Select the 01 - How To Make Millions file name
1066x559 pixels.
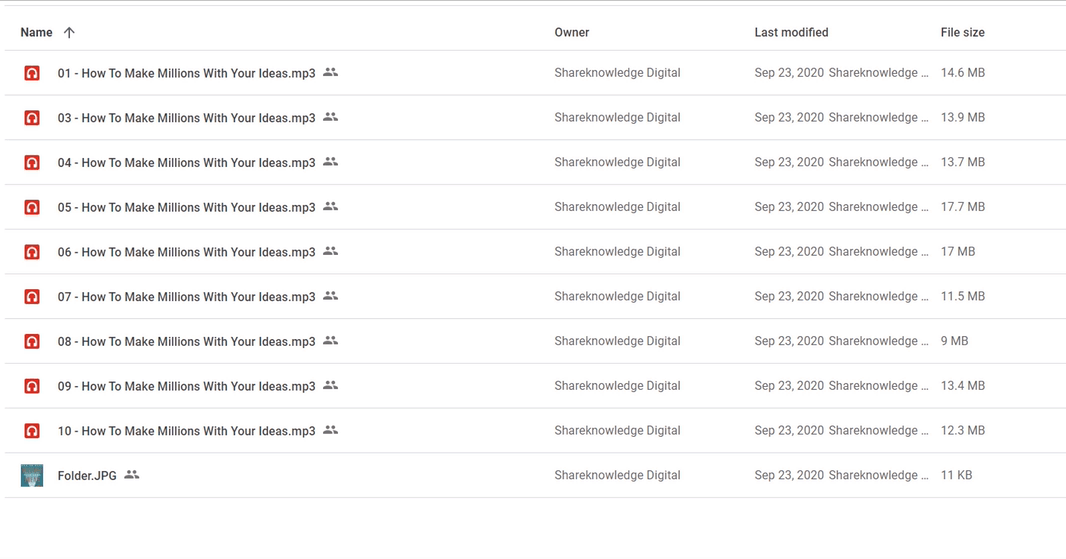186,73
